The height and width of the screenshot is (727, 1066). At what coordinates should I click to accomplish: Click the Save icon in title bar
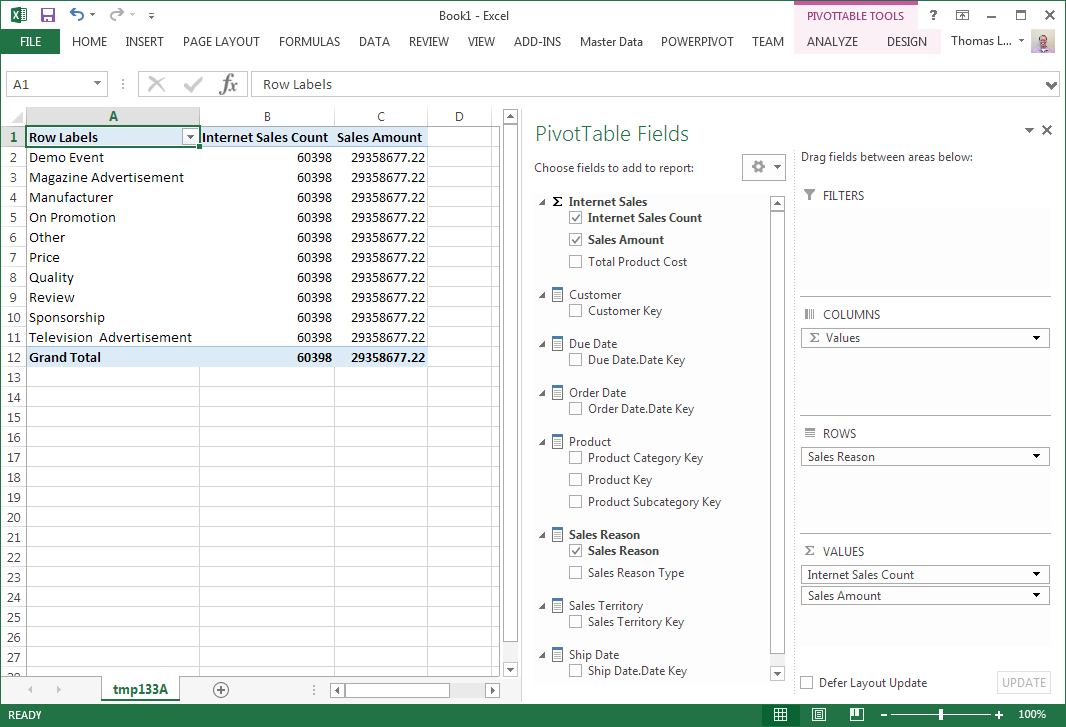coord(47,15)
